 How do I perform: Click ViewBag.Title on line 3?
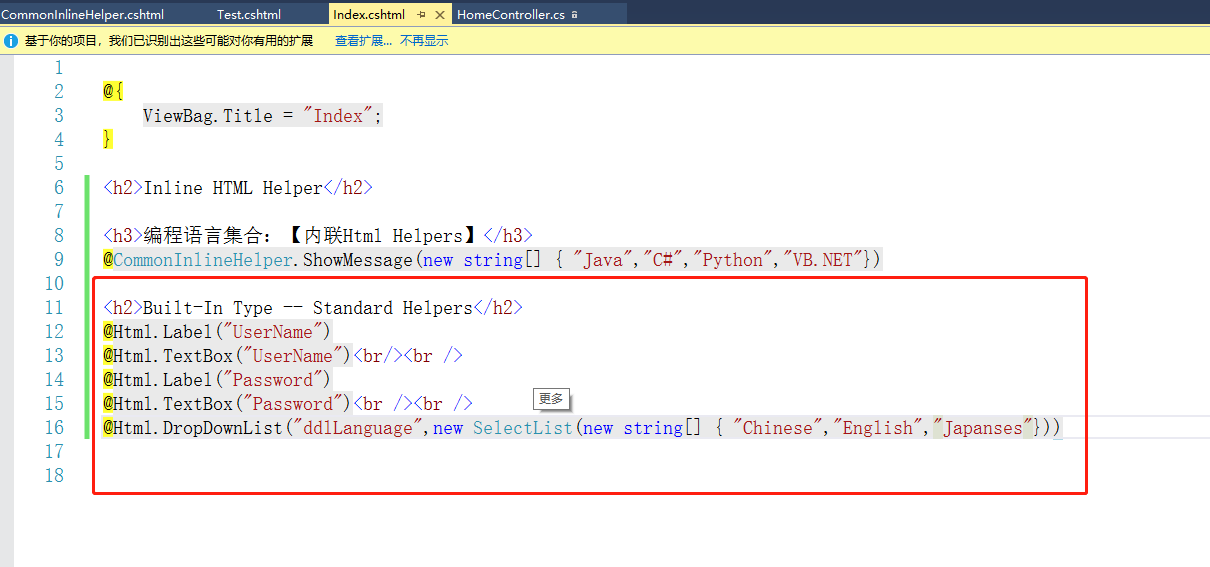(x=207, y=116)
